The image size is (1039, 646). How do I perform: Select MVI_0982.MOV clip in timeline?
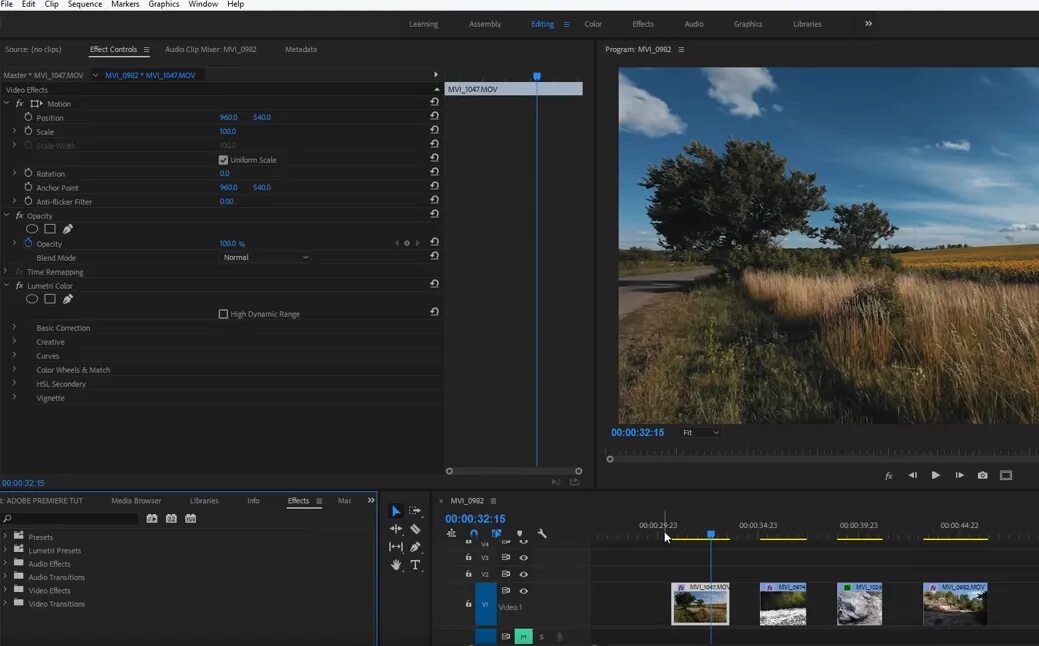[955, 604]
